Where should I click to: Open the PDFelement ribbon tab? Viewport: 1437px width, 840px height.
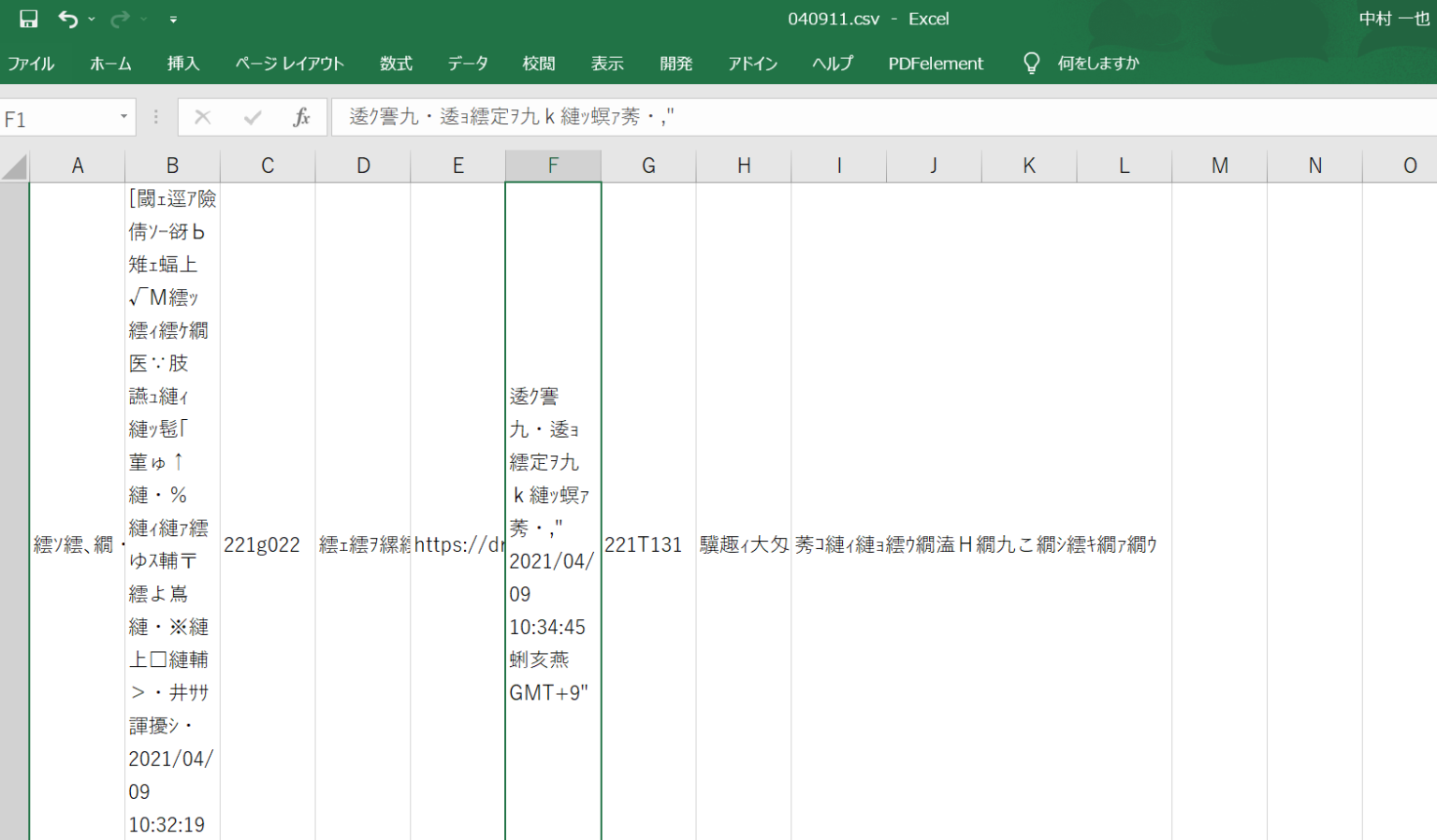936,64
